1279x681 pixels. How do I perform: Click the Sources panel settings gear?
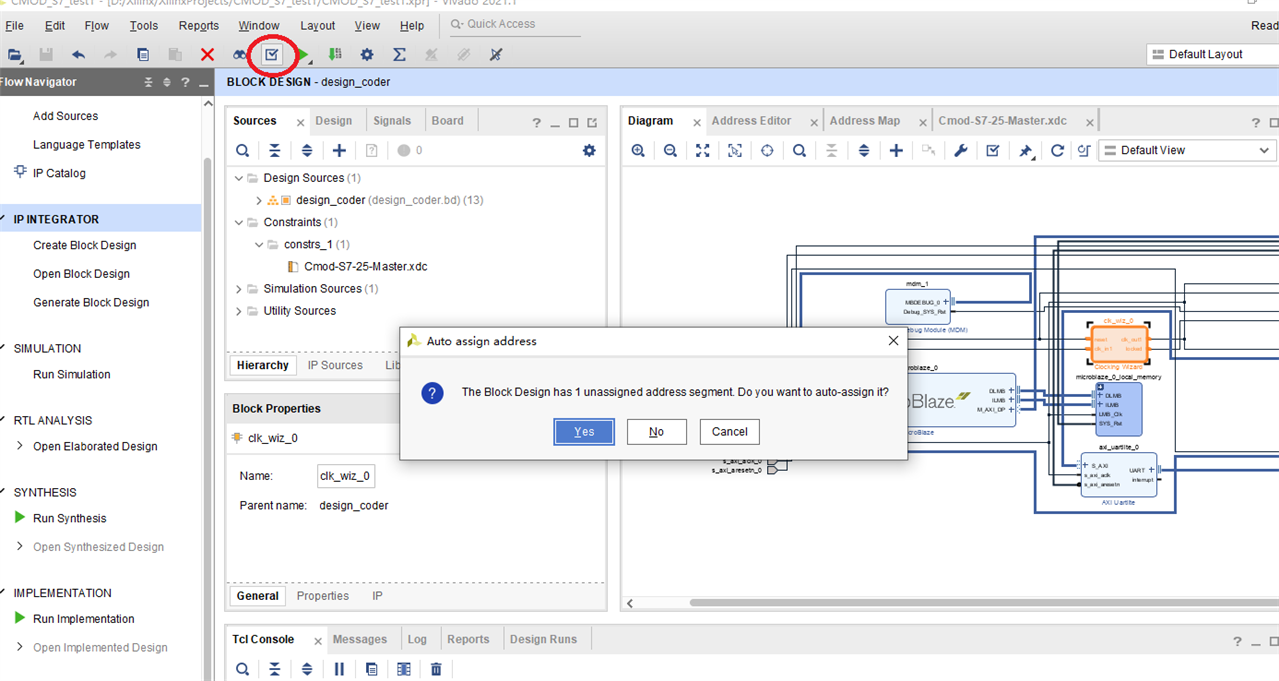pyautogui.click(x=589, y=150)
